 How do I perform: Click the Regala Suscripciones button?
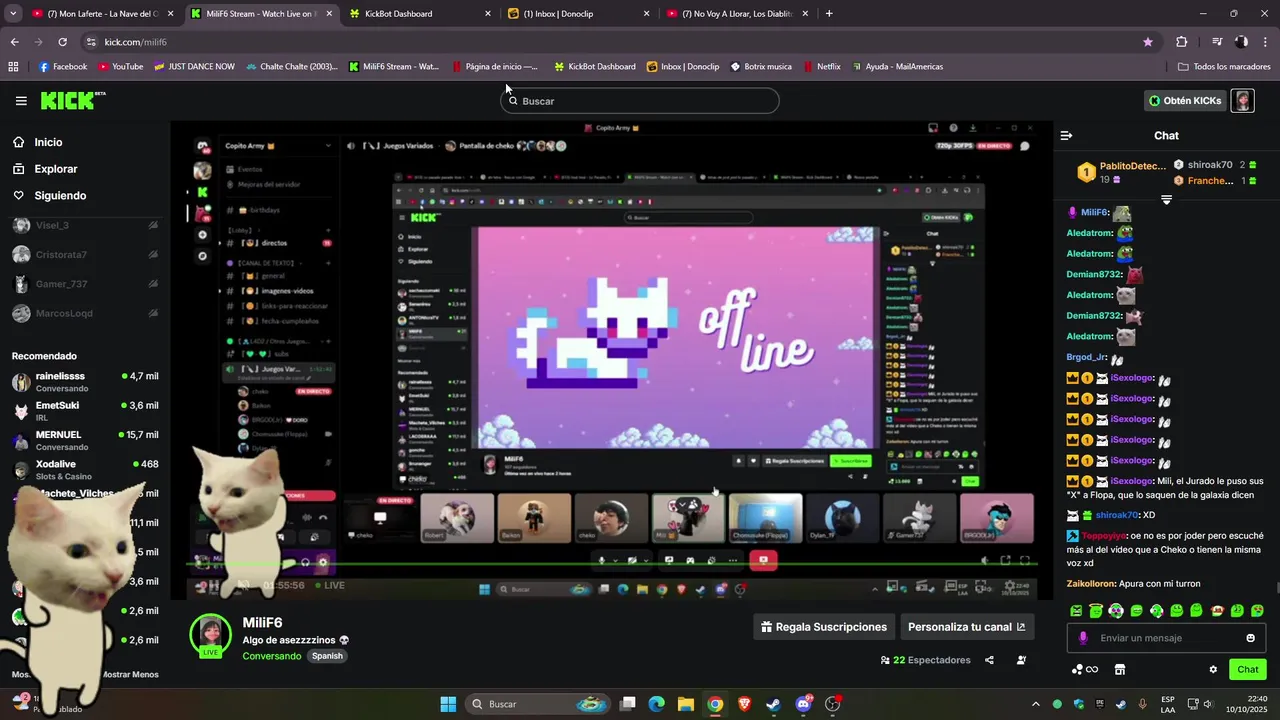pyautogui.click(x=824, y=627)
